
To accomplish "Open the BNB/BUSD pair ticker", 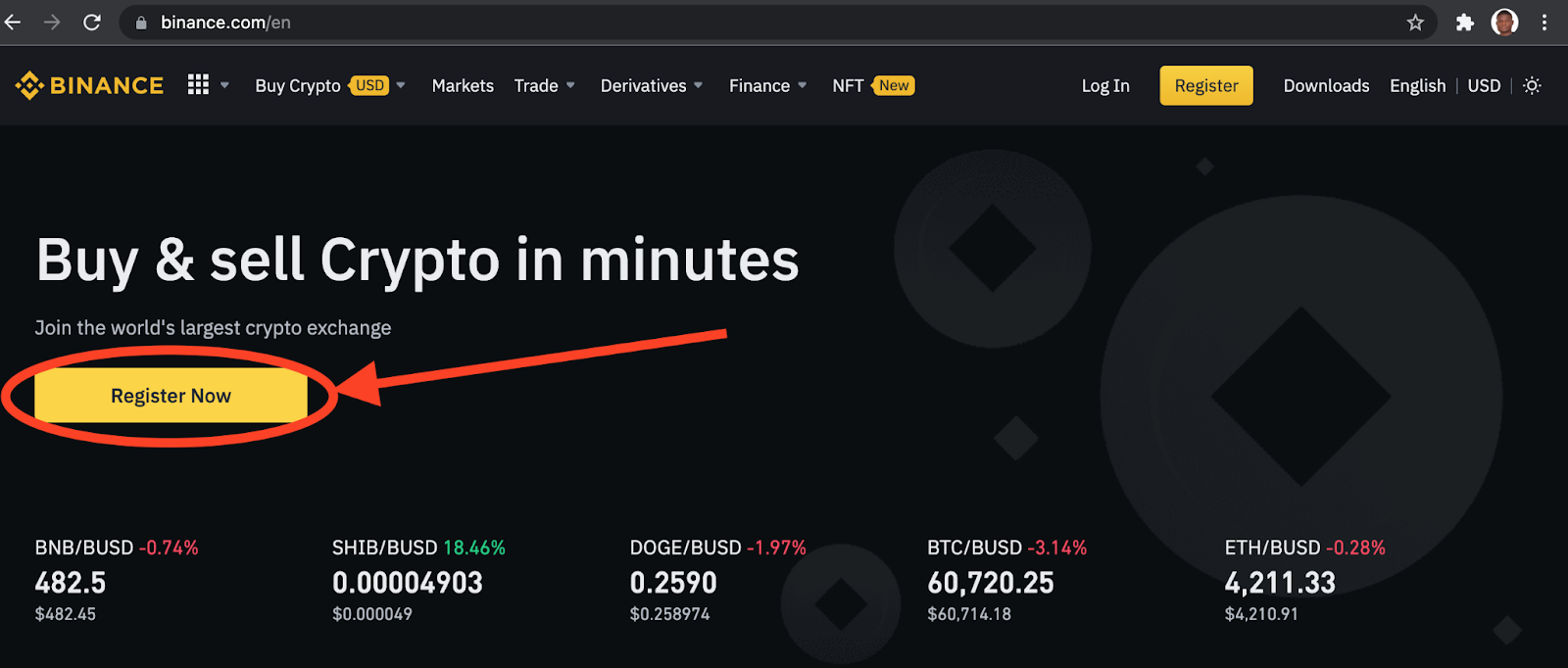I will [x=83, y=548].
